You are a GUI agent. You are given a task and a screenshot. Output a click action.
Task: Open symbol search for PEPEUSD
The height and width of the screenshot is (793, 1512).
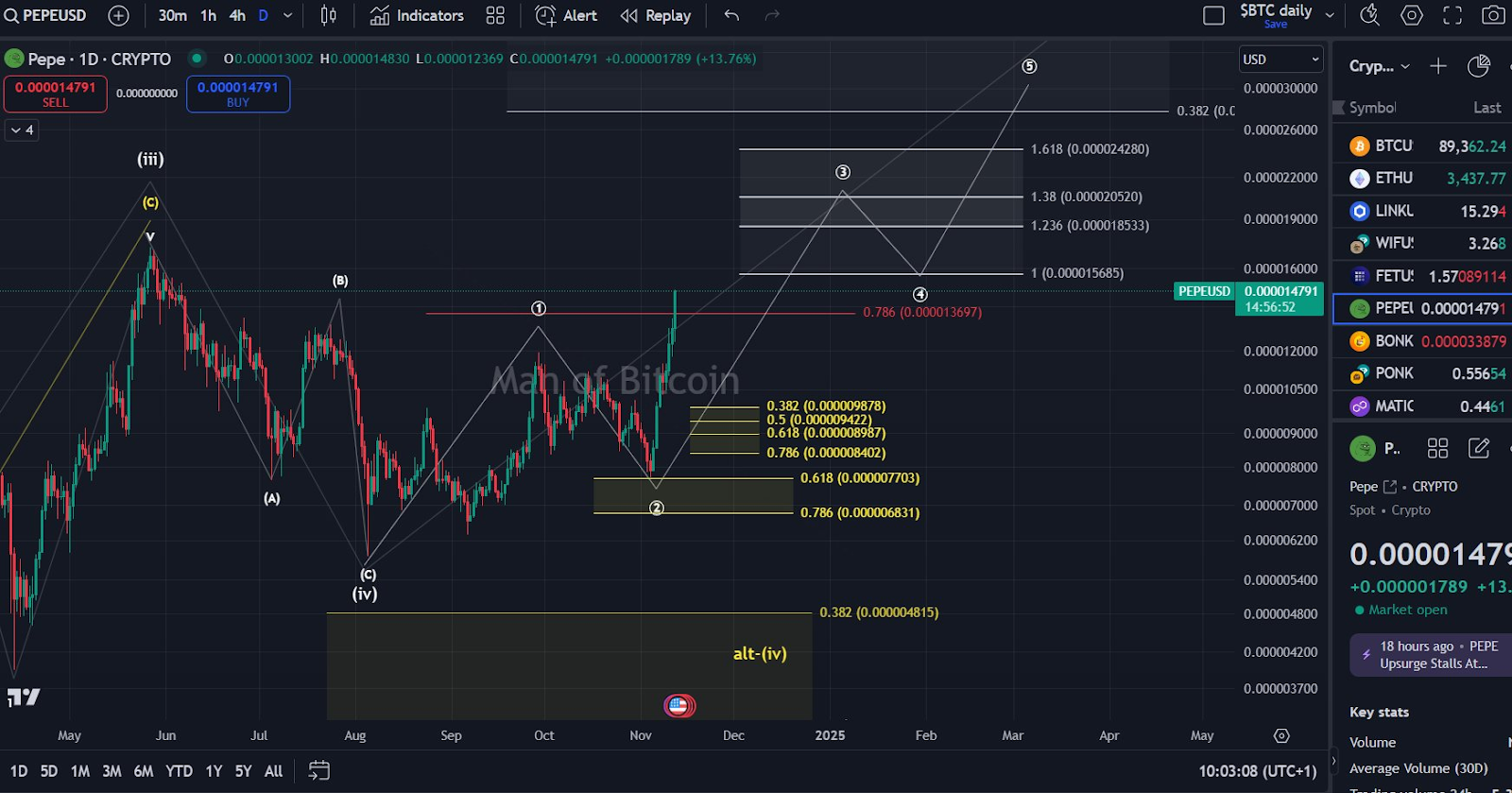point(45,15)
